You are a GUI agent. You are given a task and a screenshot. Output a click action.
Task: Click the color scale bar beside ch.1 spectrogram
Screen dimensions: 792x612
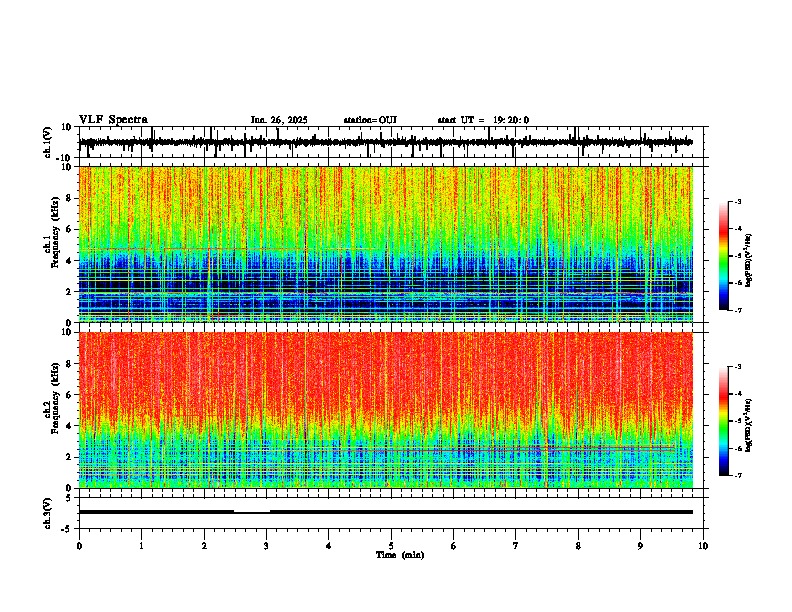coord(723,256)
